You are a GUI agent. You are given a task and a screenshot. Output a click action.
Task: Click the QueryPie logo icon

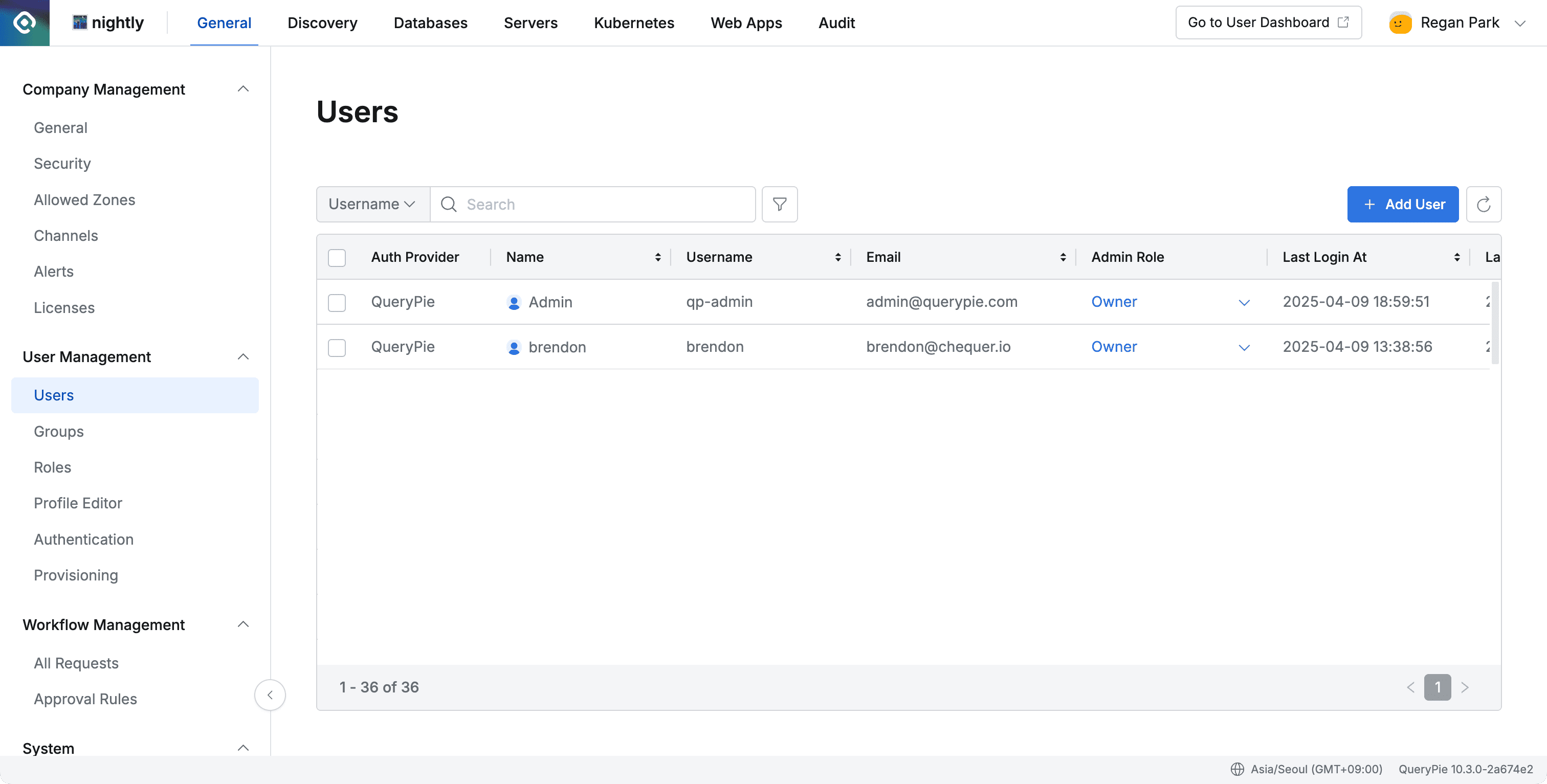point(25,23)
